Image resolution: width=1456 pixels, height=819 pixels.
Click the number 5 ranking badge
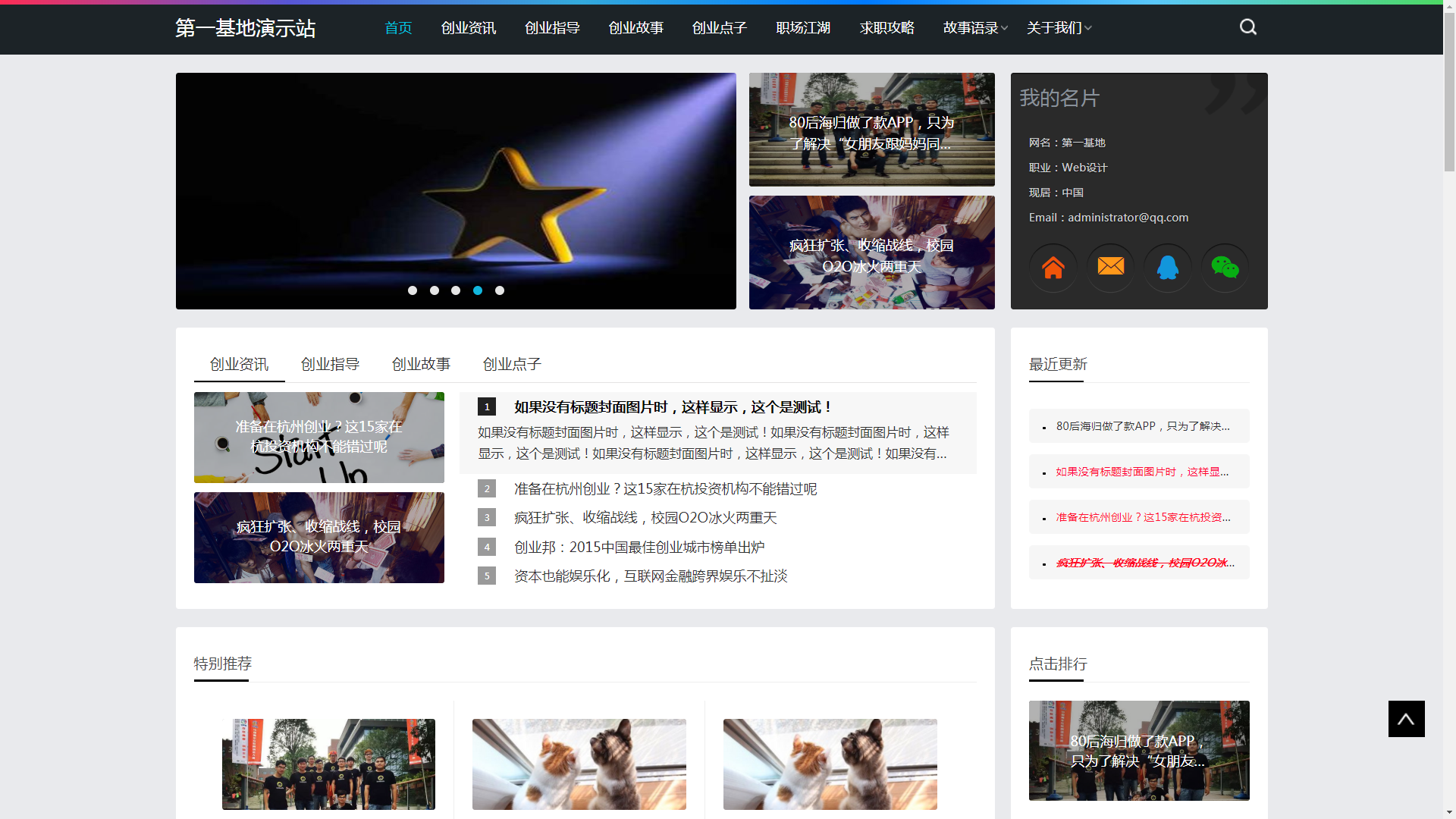487,576
